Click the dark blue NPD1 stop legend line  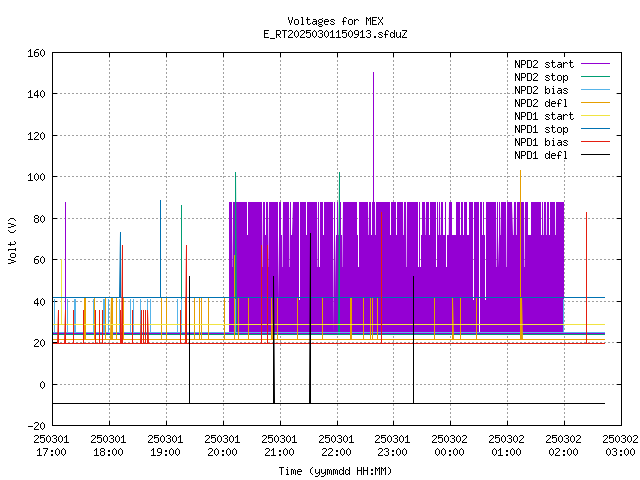coord(596,129)
